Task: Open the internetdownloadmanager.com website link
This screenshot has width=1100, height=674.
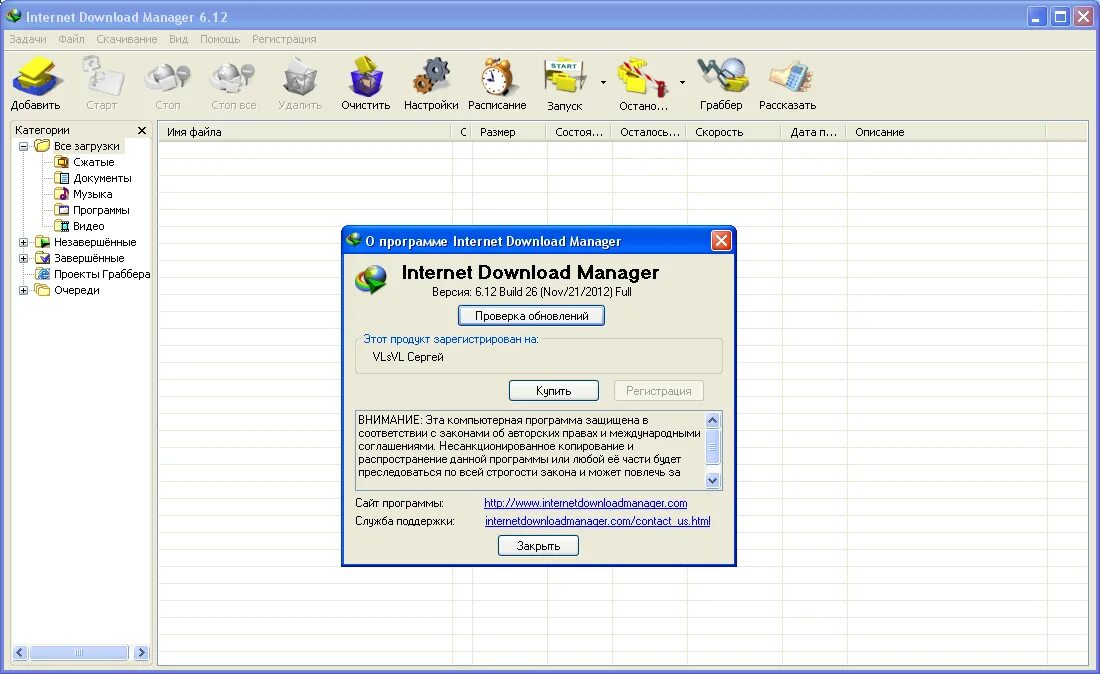Action: pos(586,503)
